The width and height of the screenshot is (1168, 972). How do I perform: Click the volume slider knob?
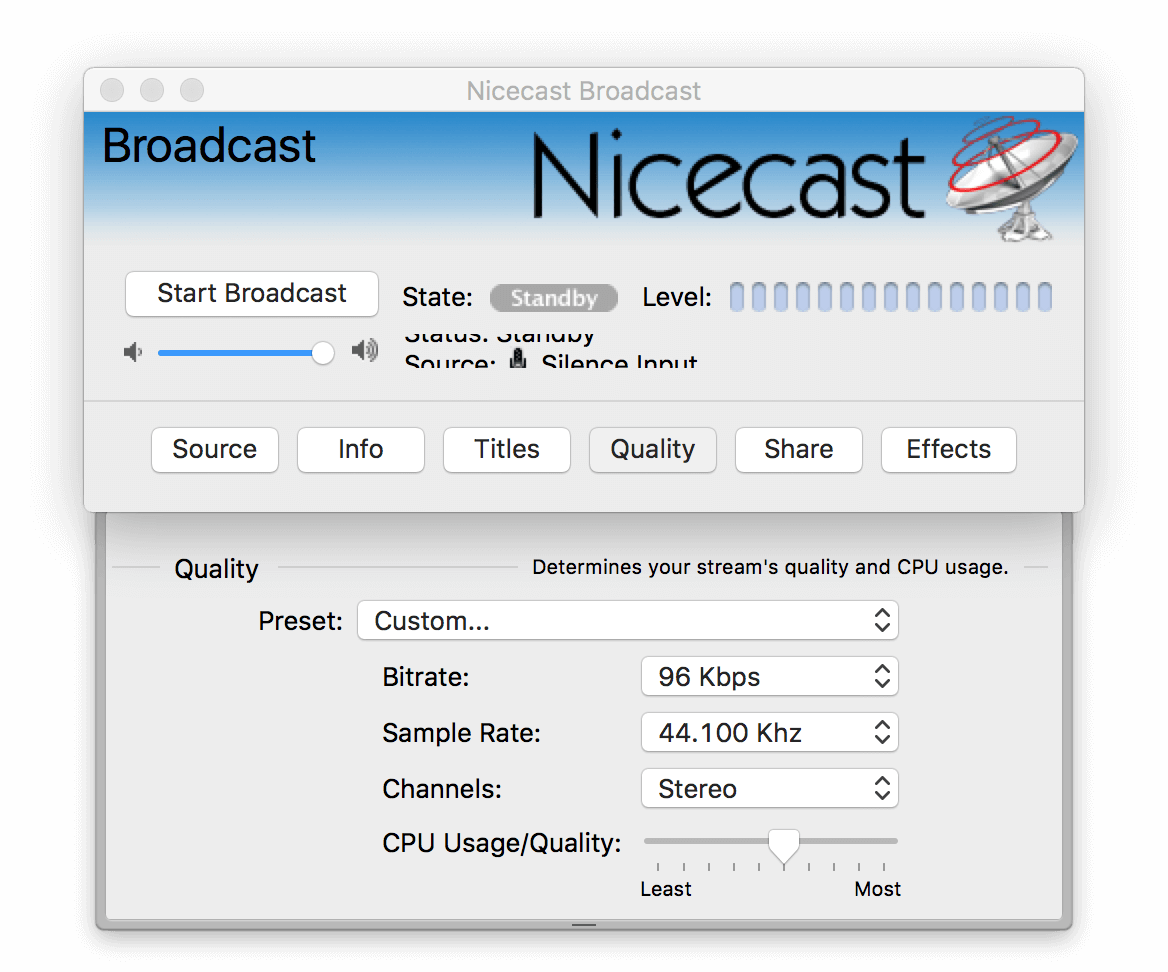click(323, 352)
